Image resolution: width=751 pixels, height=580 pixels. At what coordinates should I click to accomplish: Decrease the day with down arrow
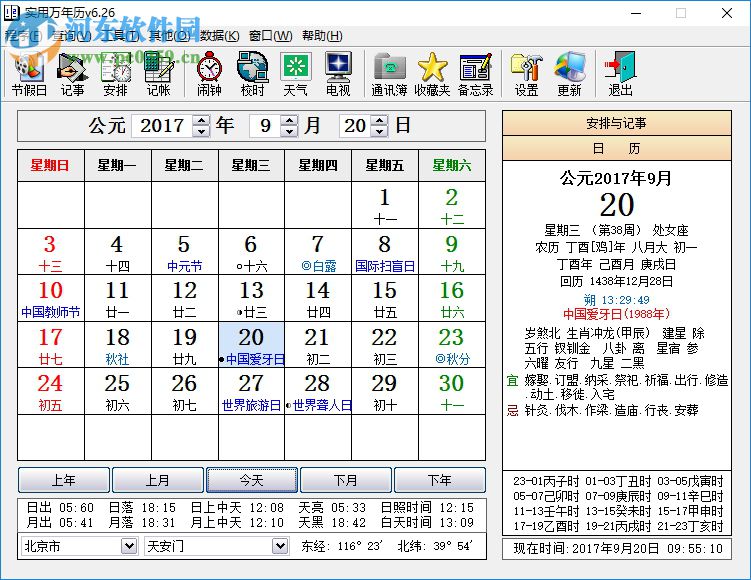coord(380,131)
